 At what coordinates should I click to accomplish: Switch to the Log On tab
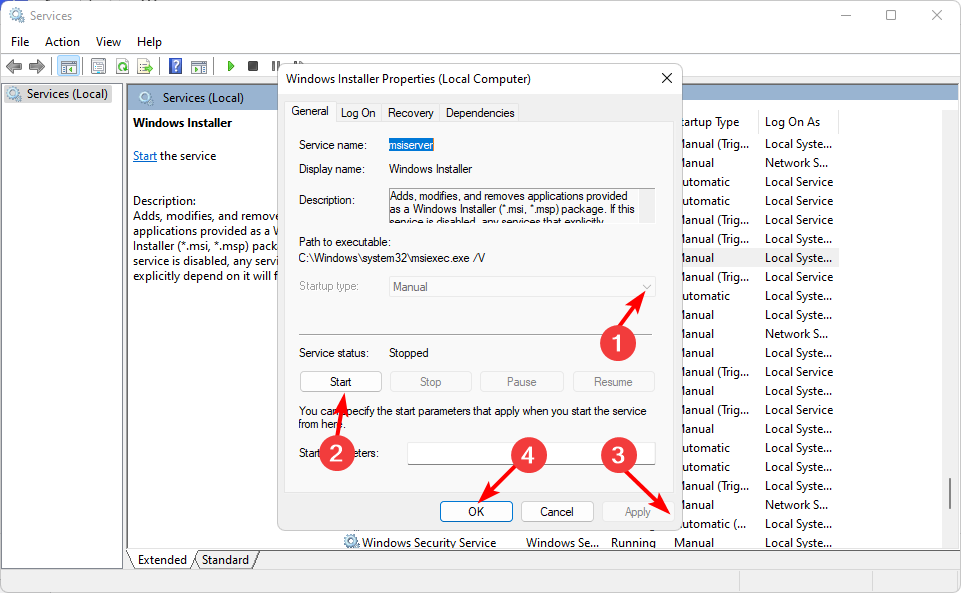pyautogui.click(x=358, y=113)
